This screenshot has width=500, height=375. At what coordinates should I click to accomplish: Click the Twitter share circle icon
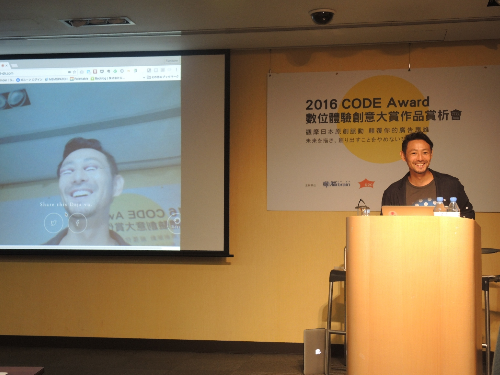click(x=53, y=222)
